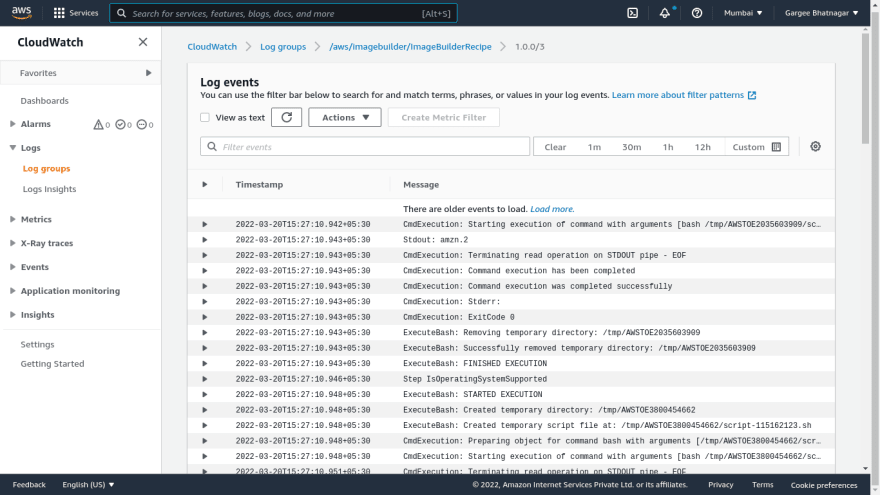The width and height of the screenshot is (880, 495).
Task: Open Dashboards in the sidebar
Action: (44, 101)
